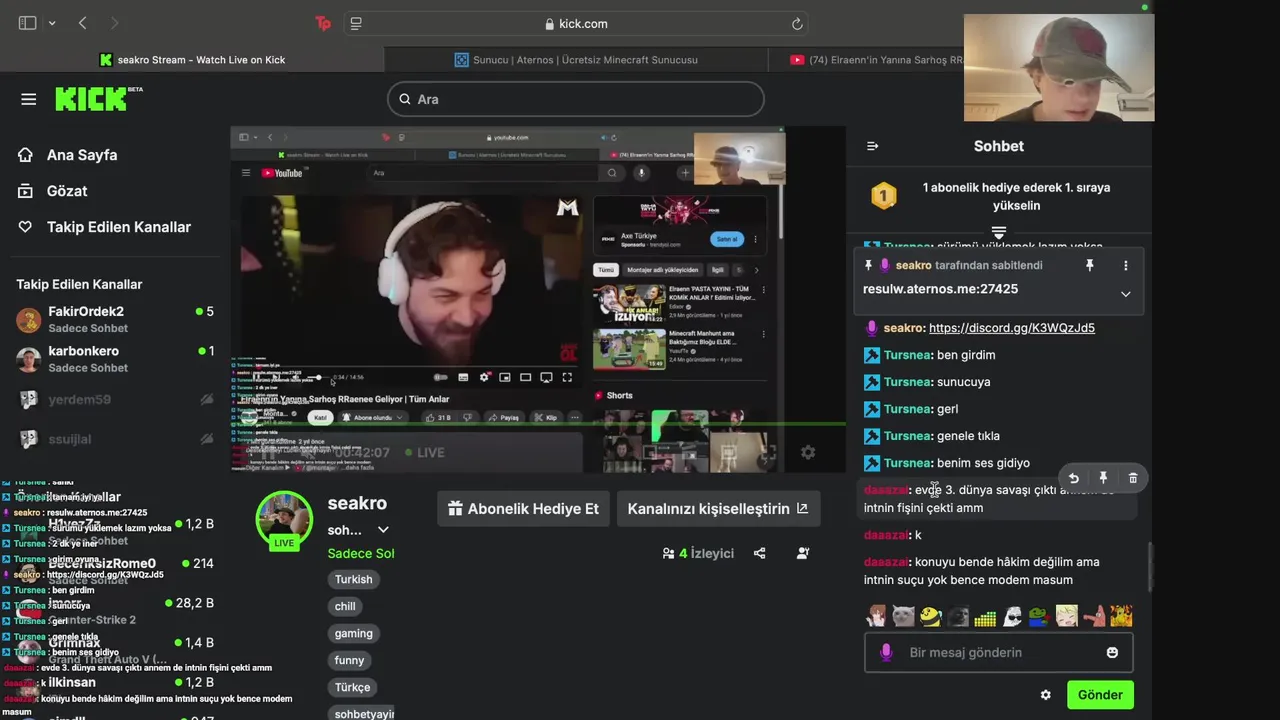This screenshot has height=720, width=1280.
Task: Reload the page in the address bar
Action: tap(797, 24)
